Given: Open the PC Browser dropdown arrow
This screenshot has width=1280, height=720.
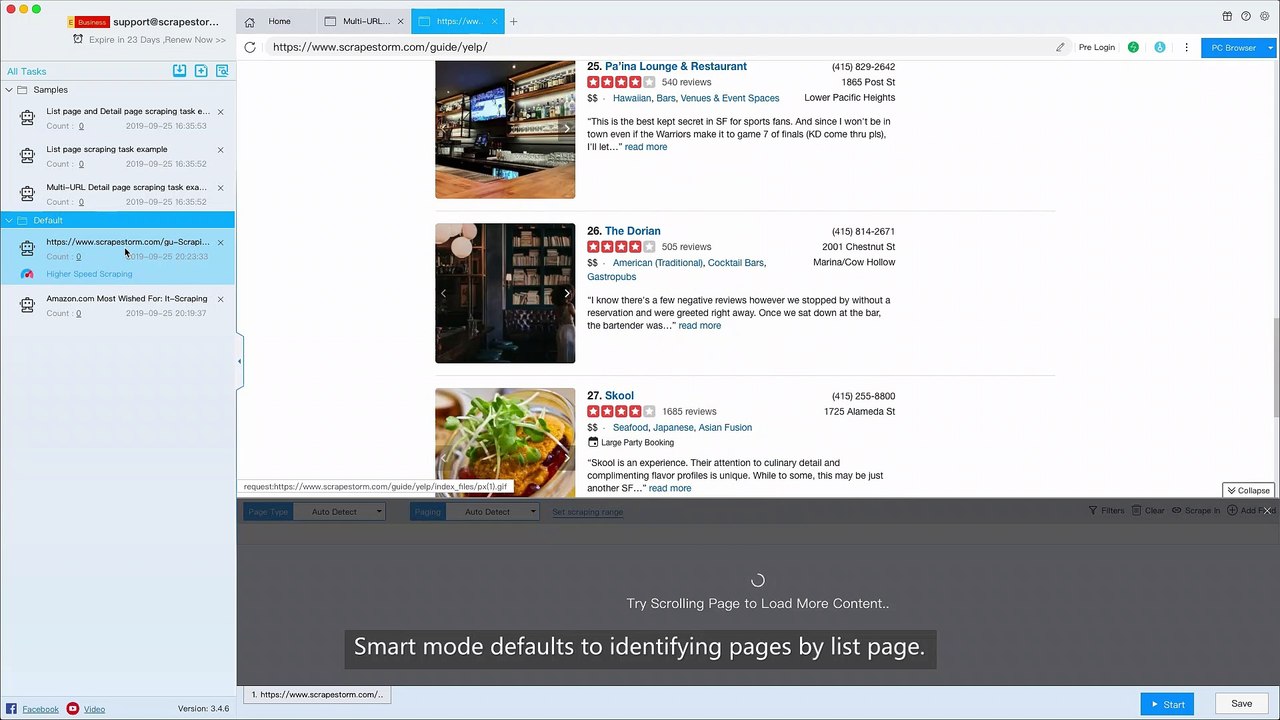Looking at the screenshot, I should tap(1271, 47).
